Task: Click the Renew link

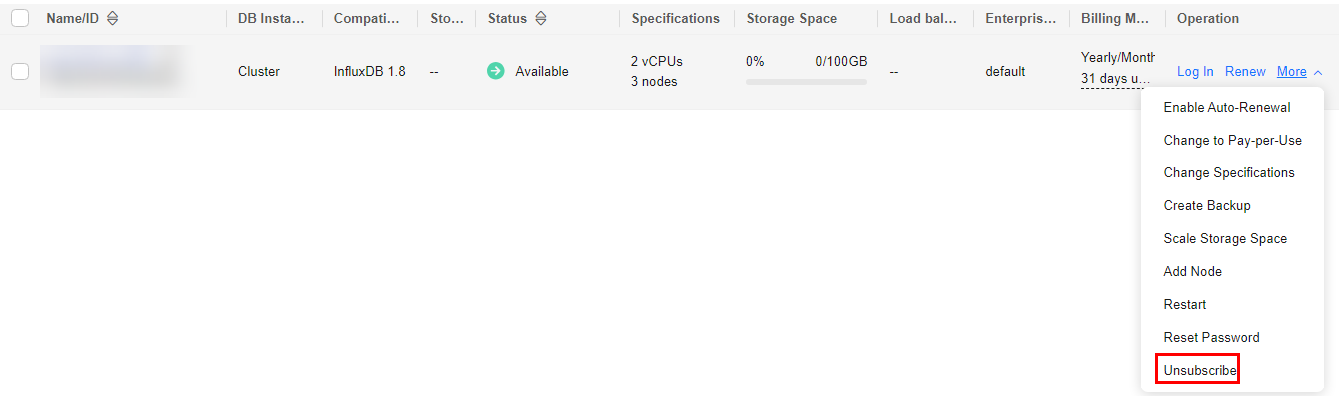Action: point(1245,71)
